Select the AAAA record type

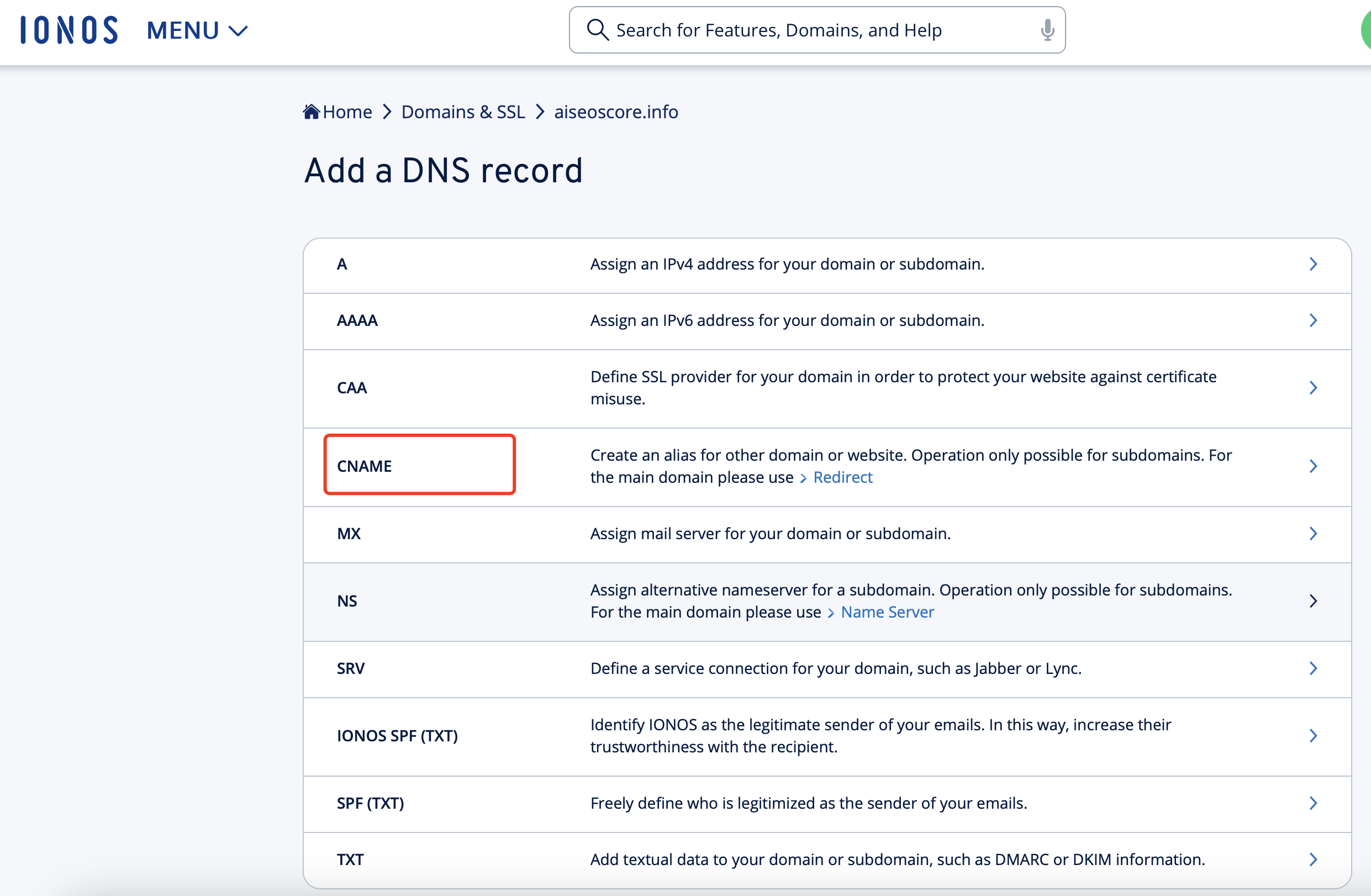[826, 320]
